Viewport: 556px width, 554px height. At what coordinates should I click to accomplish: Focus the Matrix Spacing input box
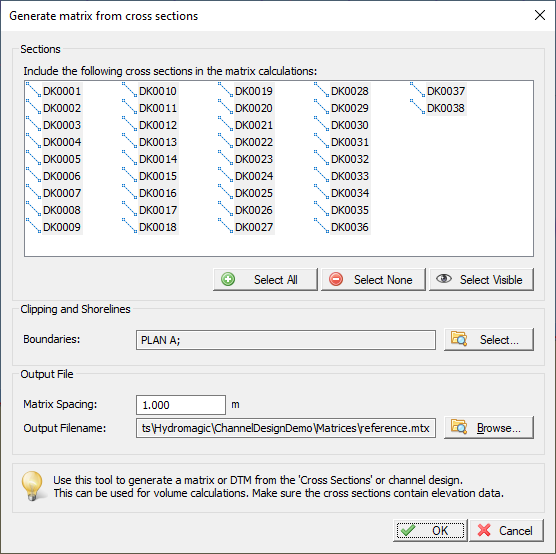(x=181, y=405)
